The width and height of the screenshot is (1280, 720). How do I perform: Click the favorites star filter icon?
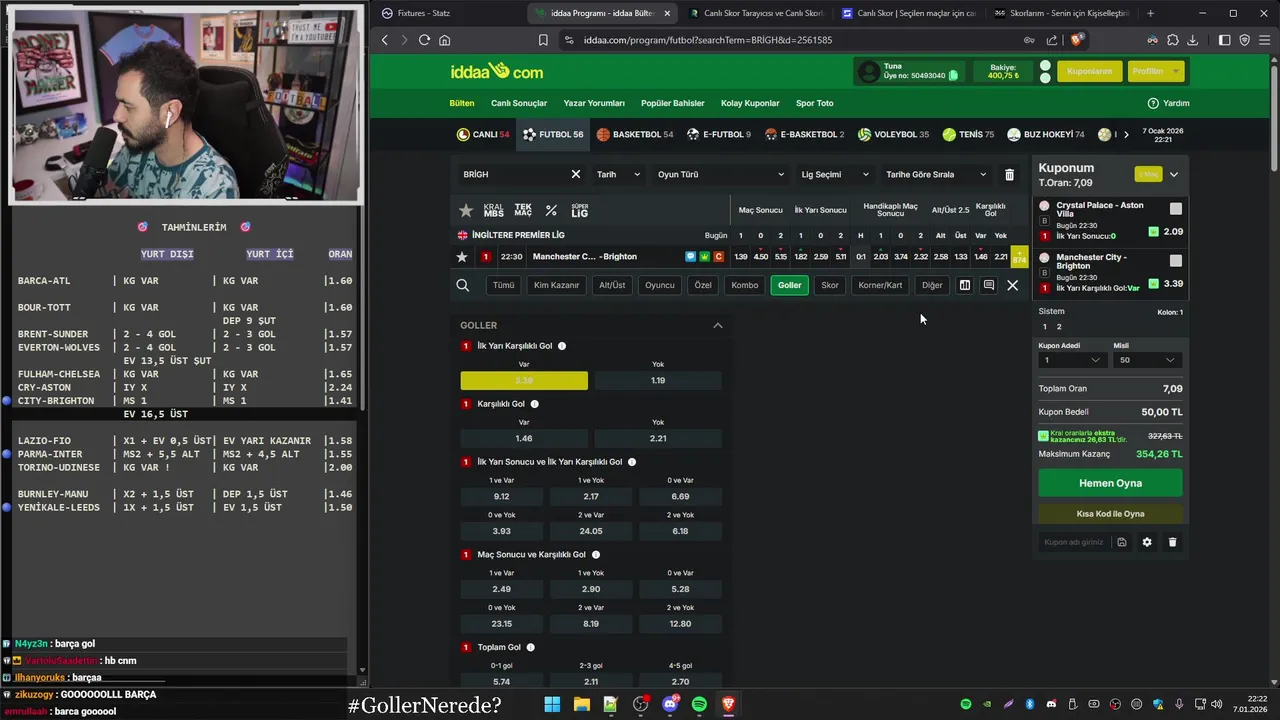click(x=466, y=210)
